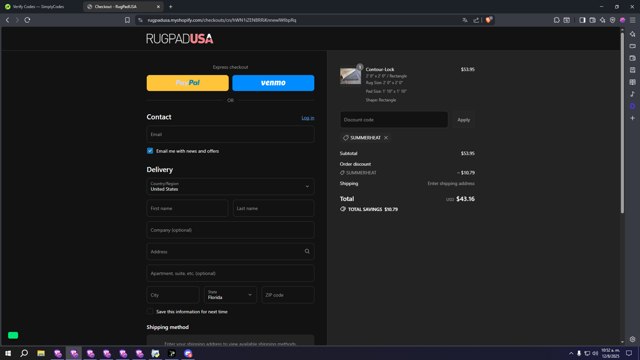The height and width of the screenshot is (360, 640).
Task: Show hidden system tray icons chevron
Action: 571,353
